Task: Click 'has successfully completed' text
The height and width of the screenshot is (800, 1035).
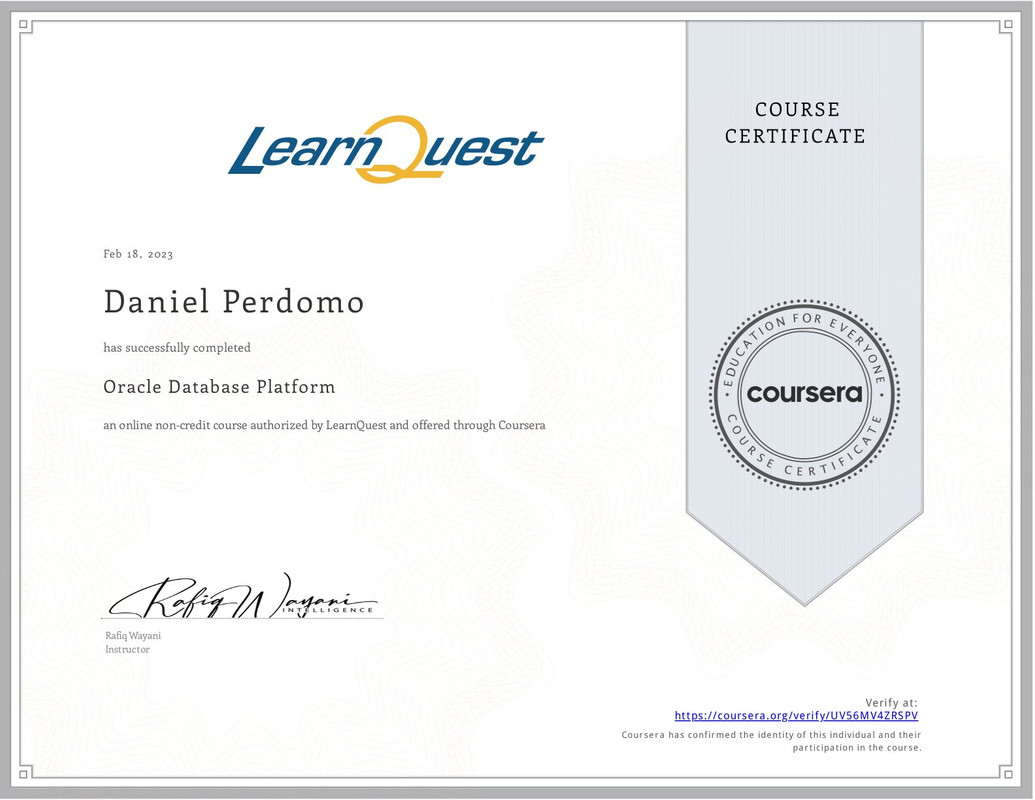Action: (177, 348)
